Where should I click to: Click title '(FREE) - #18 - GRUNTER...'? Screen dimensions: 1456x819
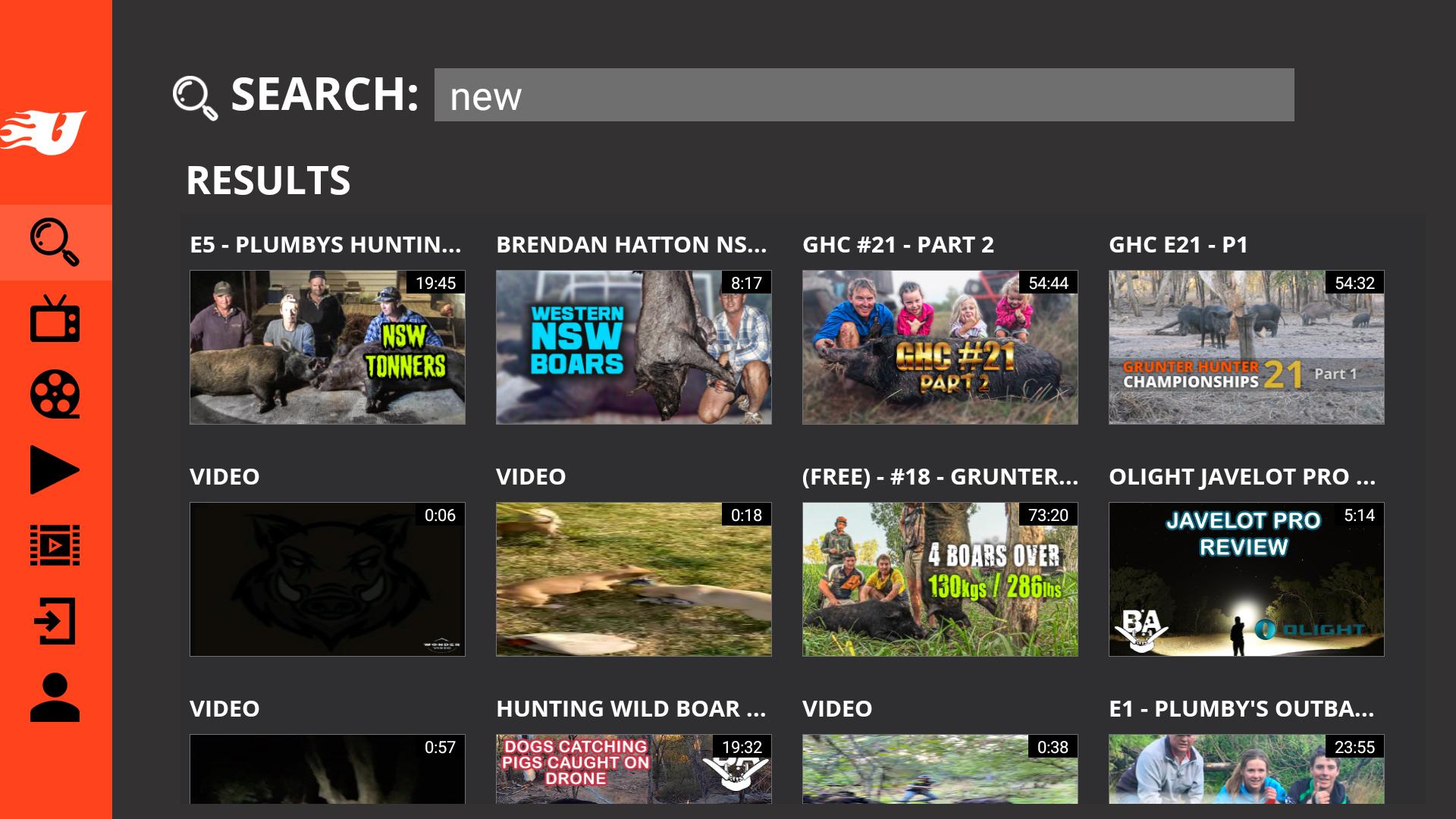click(940, 477)
